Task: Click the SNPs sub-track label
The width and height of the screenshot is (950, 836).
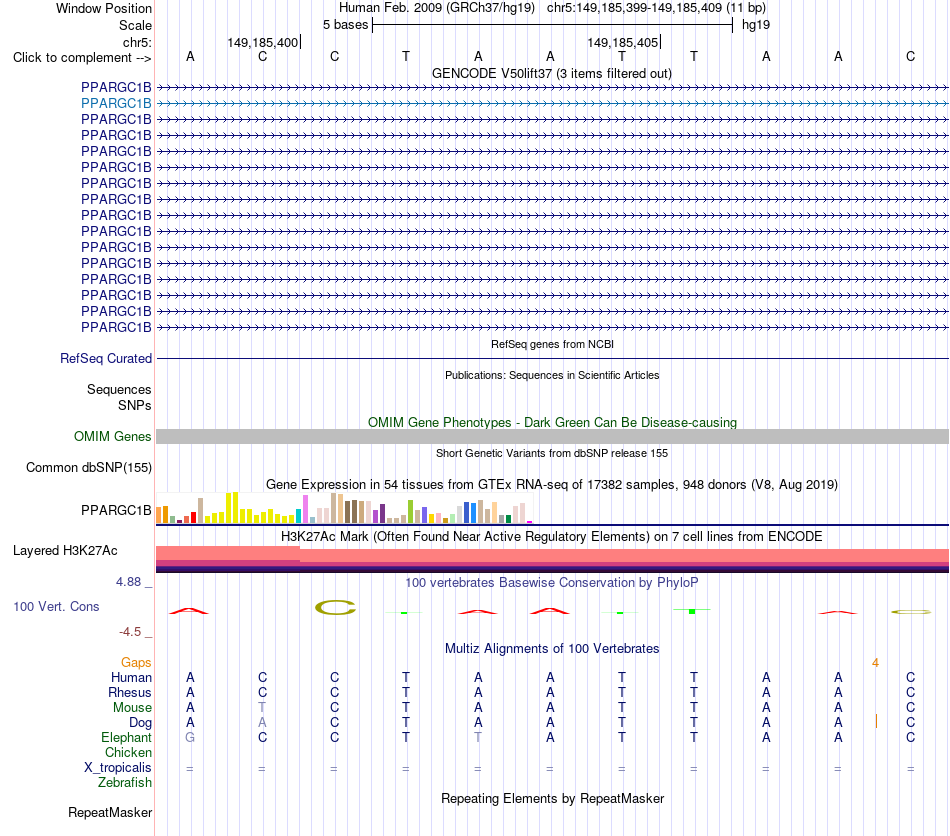Action: click(135, 405)
